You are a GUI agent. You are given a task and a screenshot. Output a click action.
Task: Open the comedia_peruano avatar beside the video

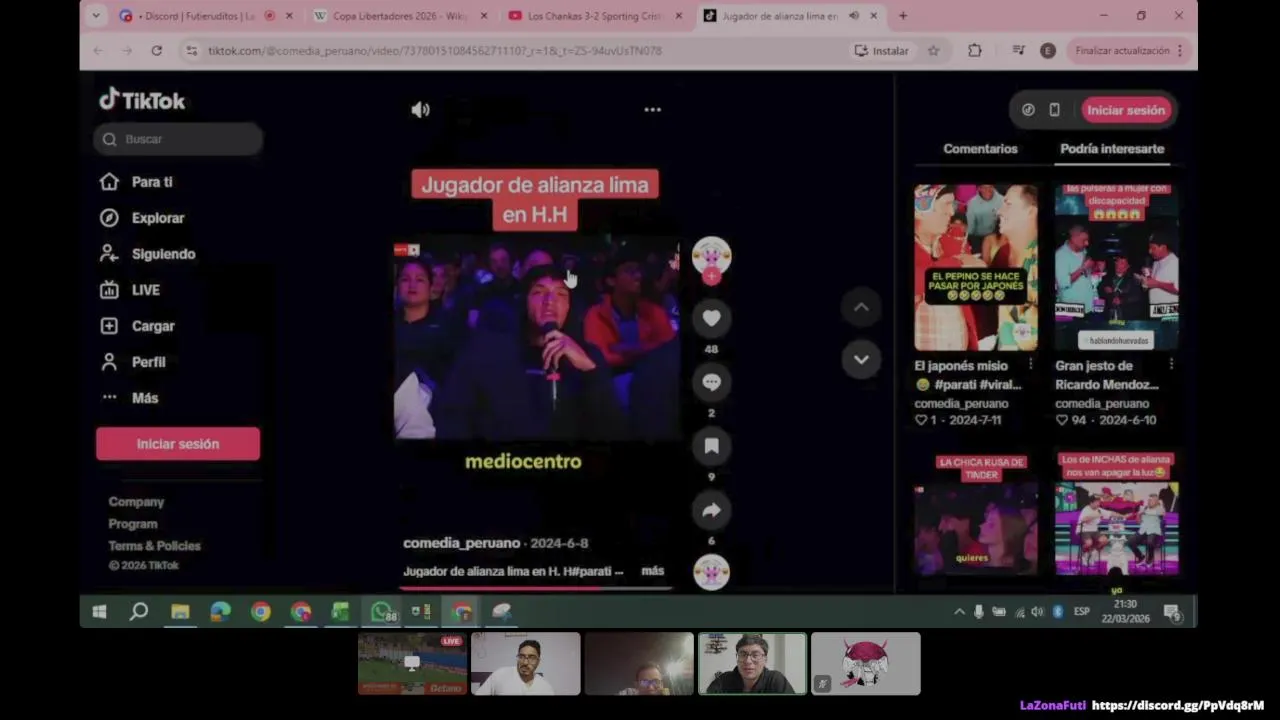[711, 255]
